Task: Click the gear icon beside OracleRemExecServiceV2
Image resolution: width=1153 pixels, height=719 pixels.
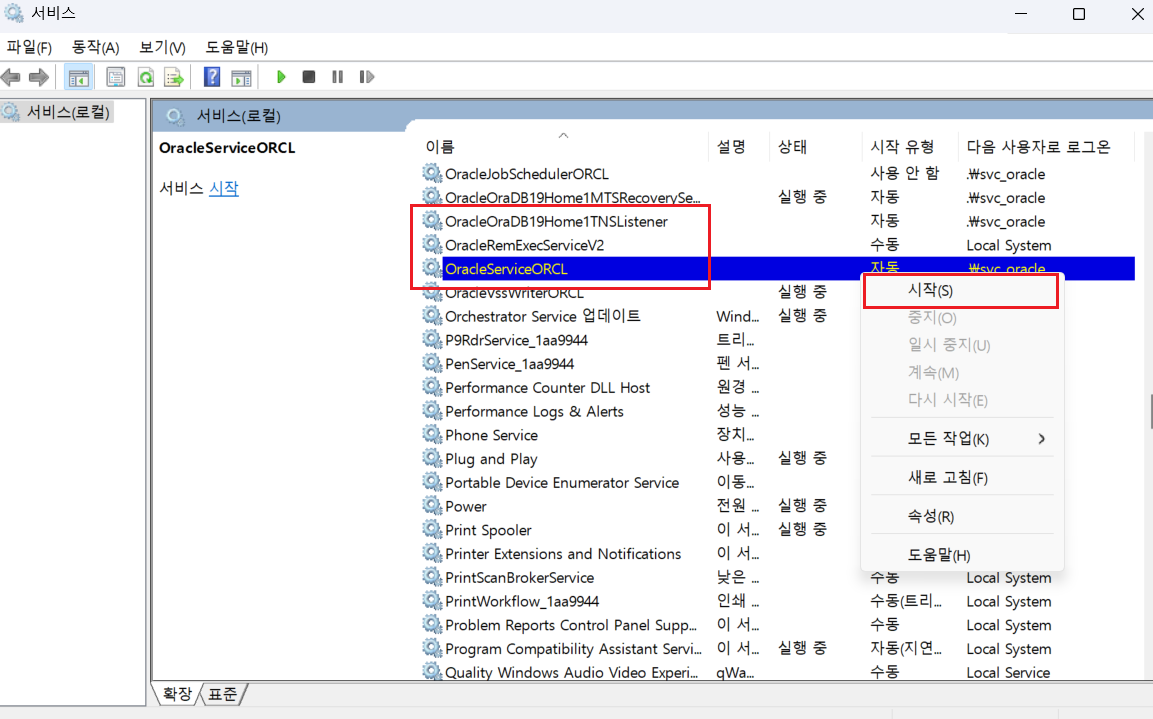Action: point(432,245)
